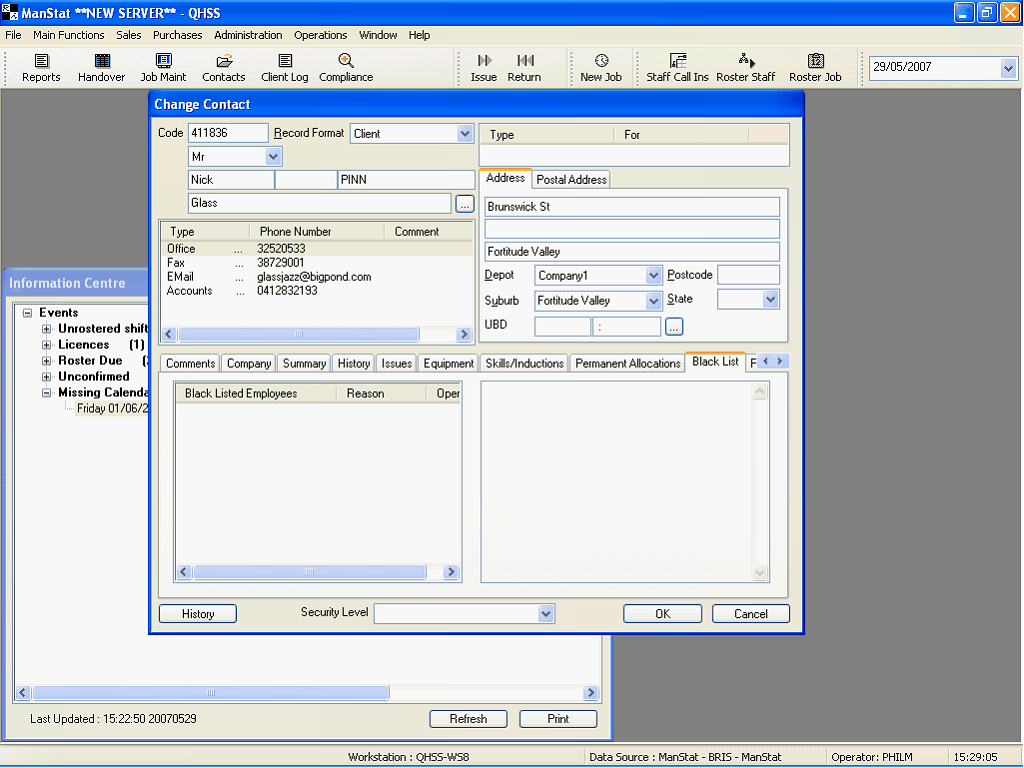Image resolution: width=1024 pixels, height=768 pixels.
Task: Click the New Job clock icon
Action: pos(601,62)
